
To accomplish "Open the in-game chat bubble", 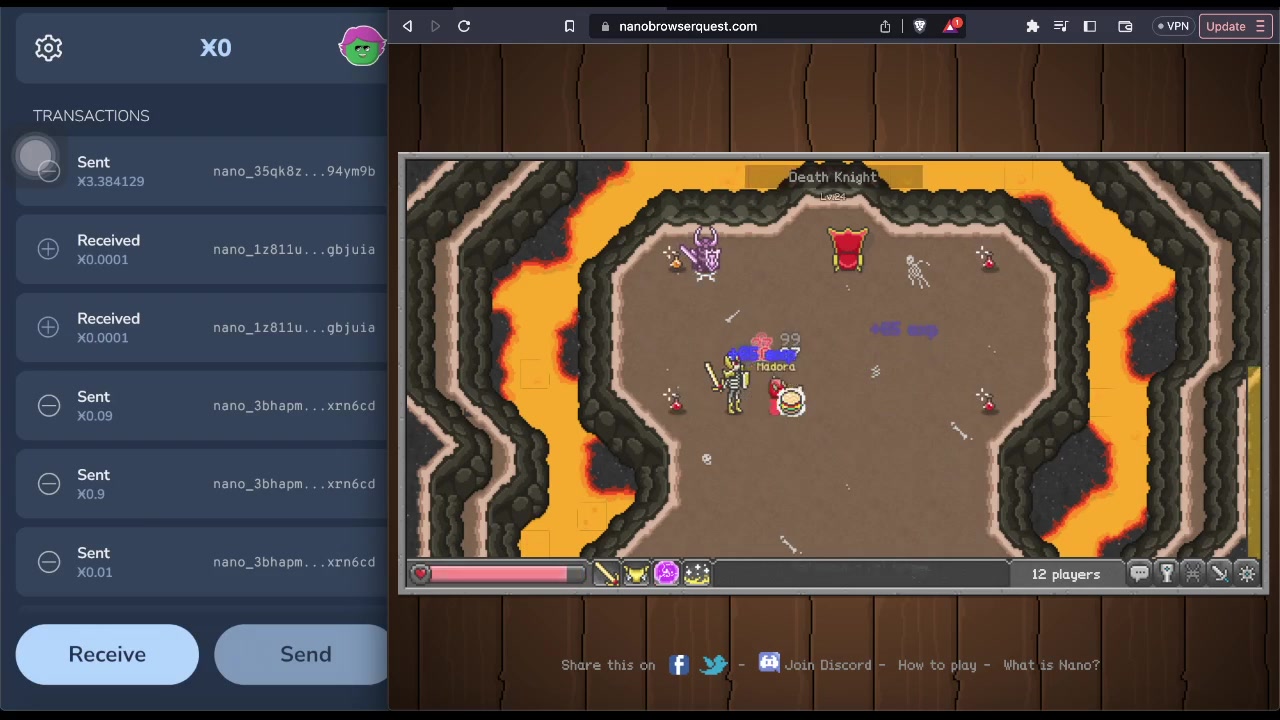I will (x=1139, y=573).
